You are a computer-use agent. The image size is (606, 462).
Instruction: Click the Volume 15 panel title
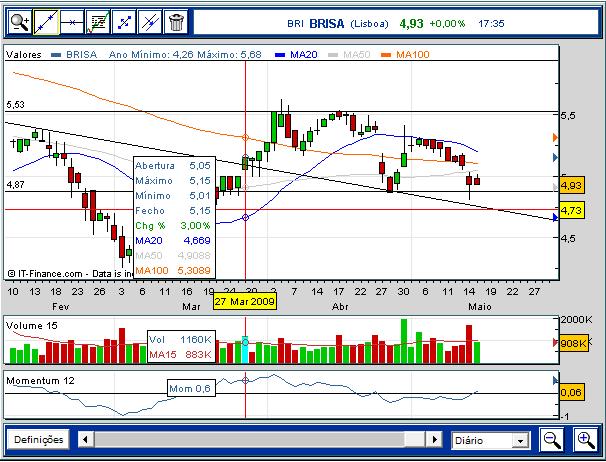point(32,326)
